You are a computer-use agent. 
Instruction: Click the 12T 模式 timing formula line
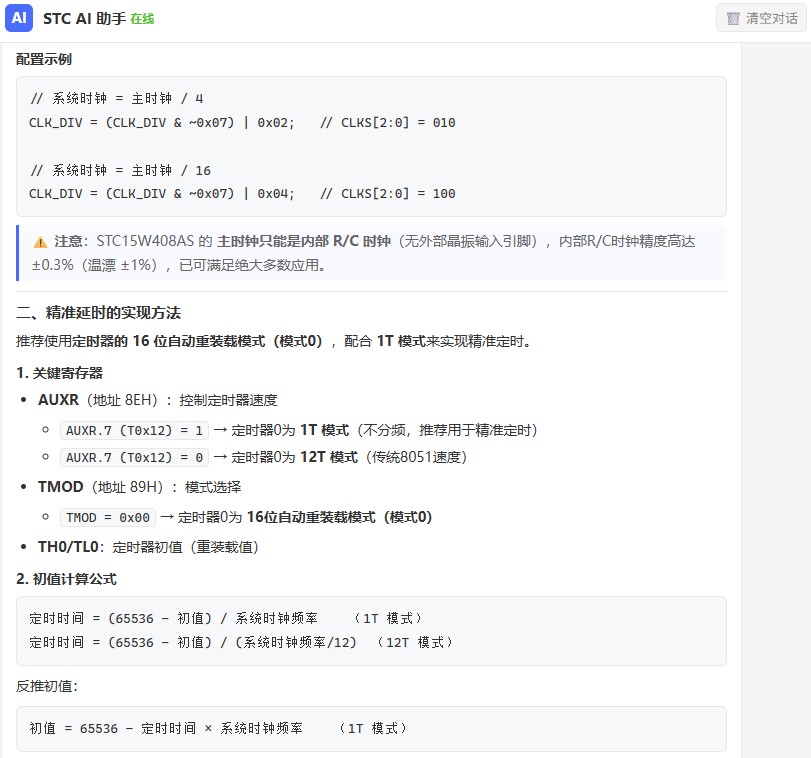(241, 642)
